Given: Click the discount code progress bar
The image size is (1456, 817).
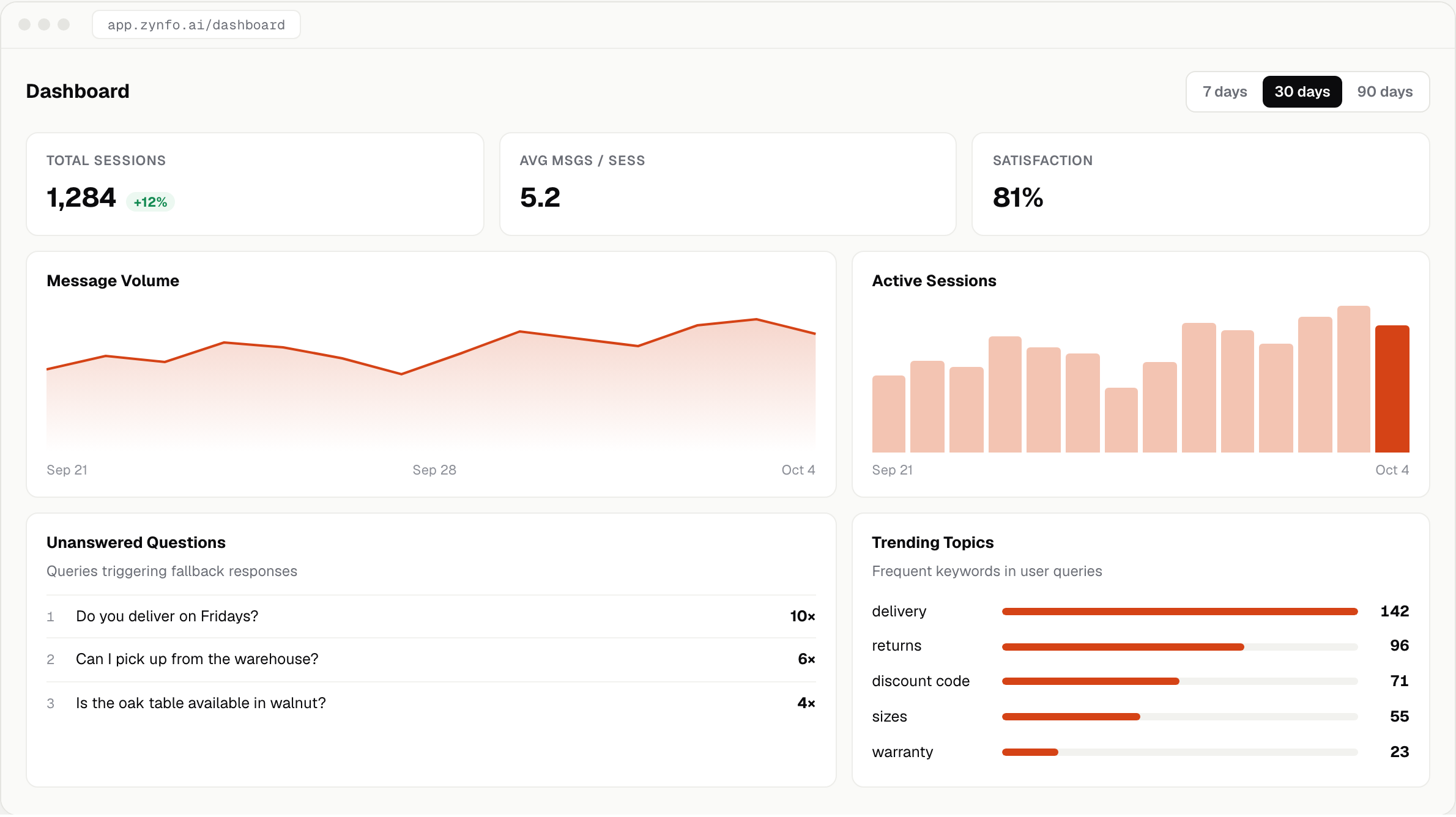Looking at the screenshot, I should click(x=1179, y=681).
